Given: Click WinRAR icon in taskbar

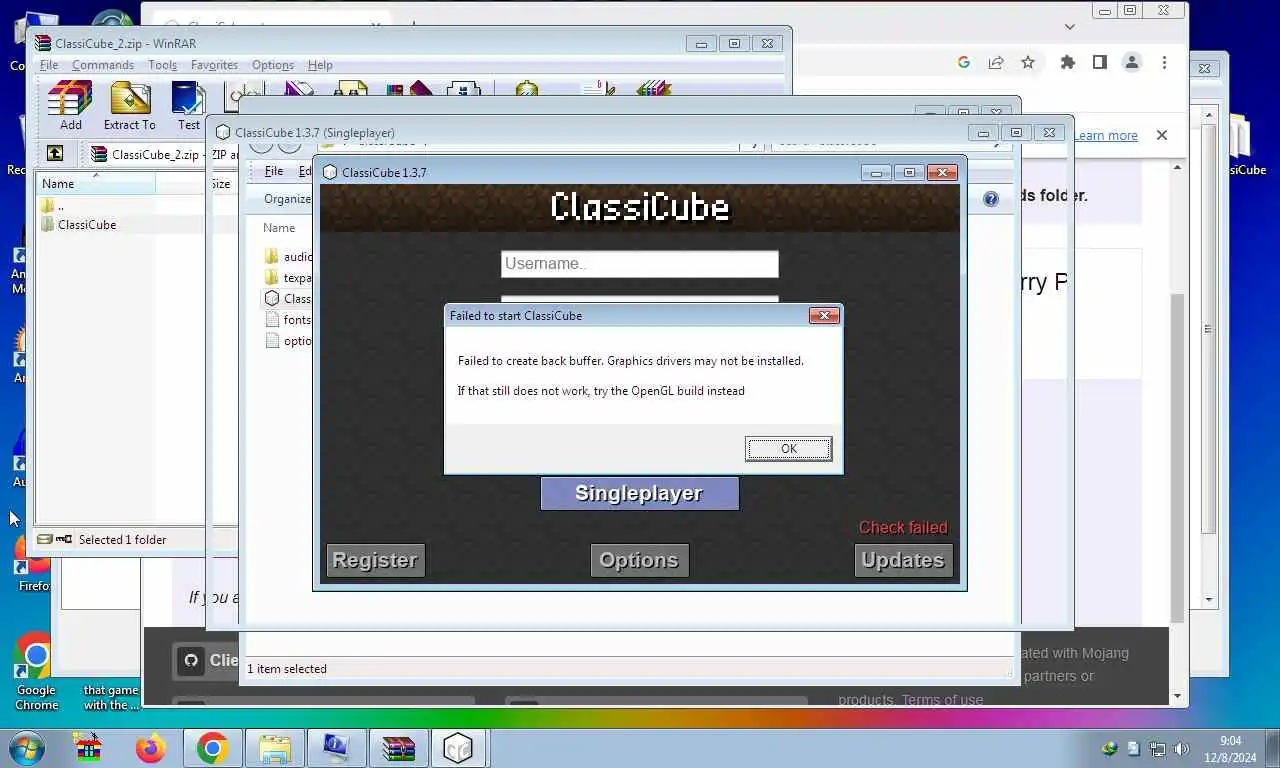Looking at the screenshot, I should point(398,748).
